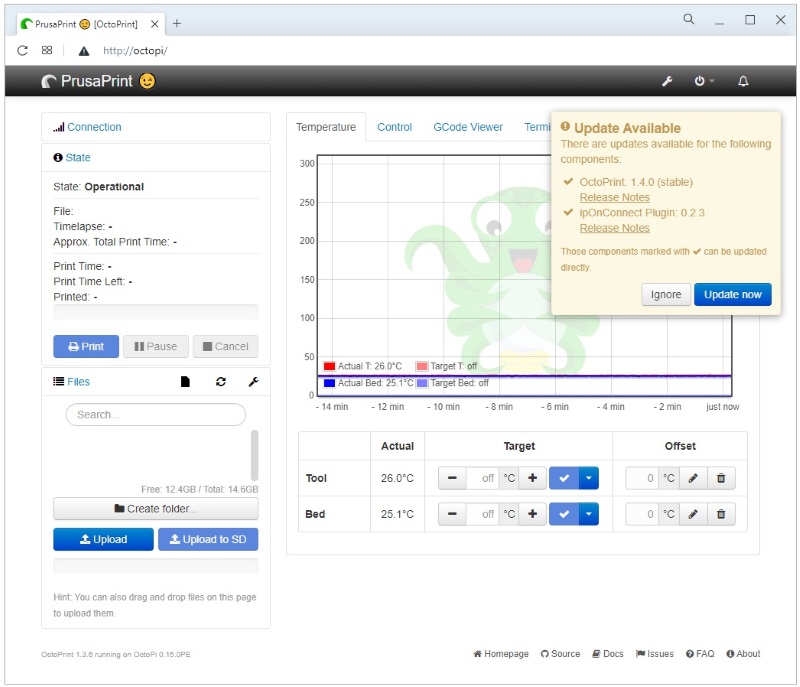800x687 pixels.
Task: Click the new file icon in Files
Action: click(x=185, y=382)
